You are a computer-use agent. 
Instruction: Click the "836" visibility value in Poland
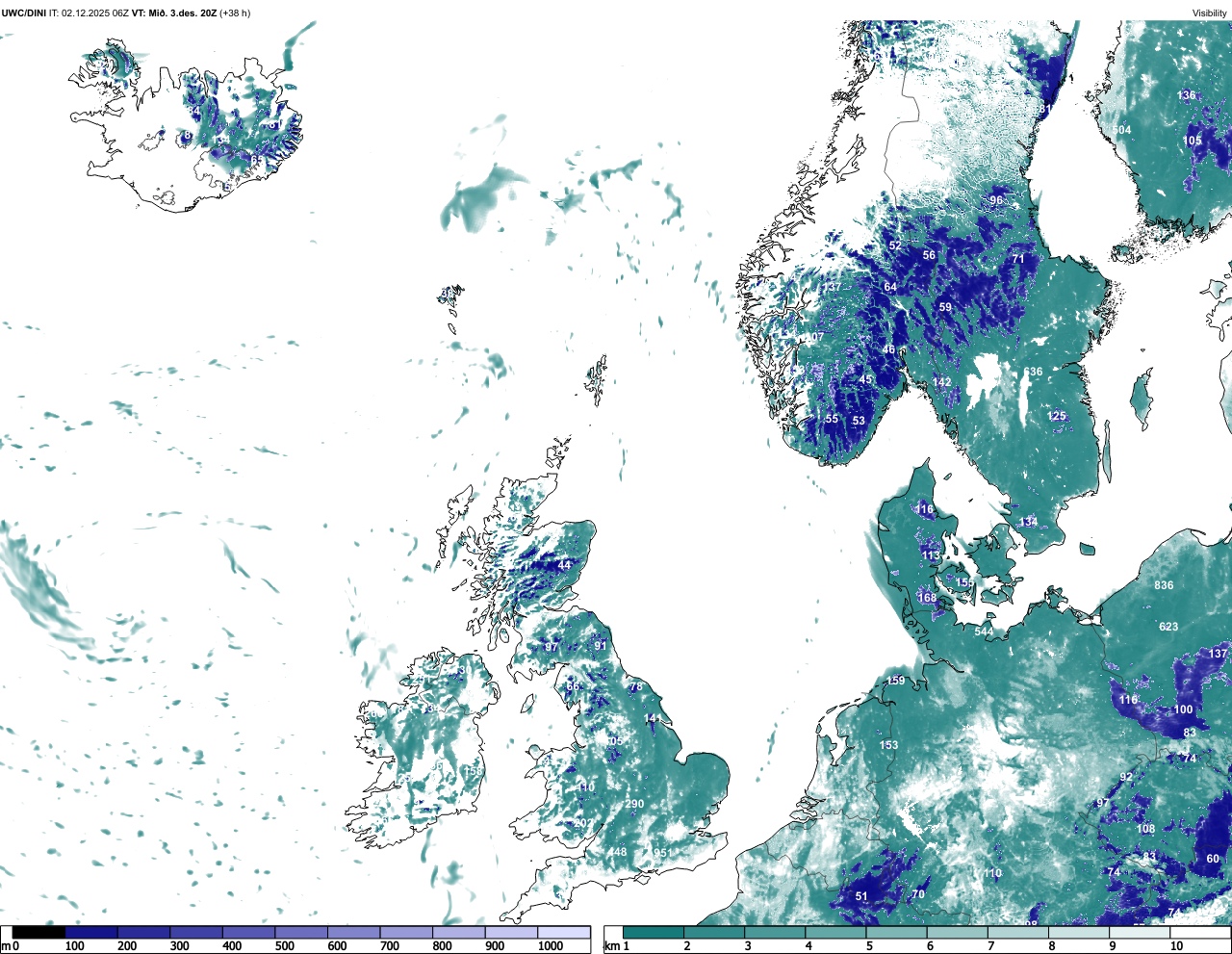pos(1164,585)
